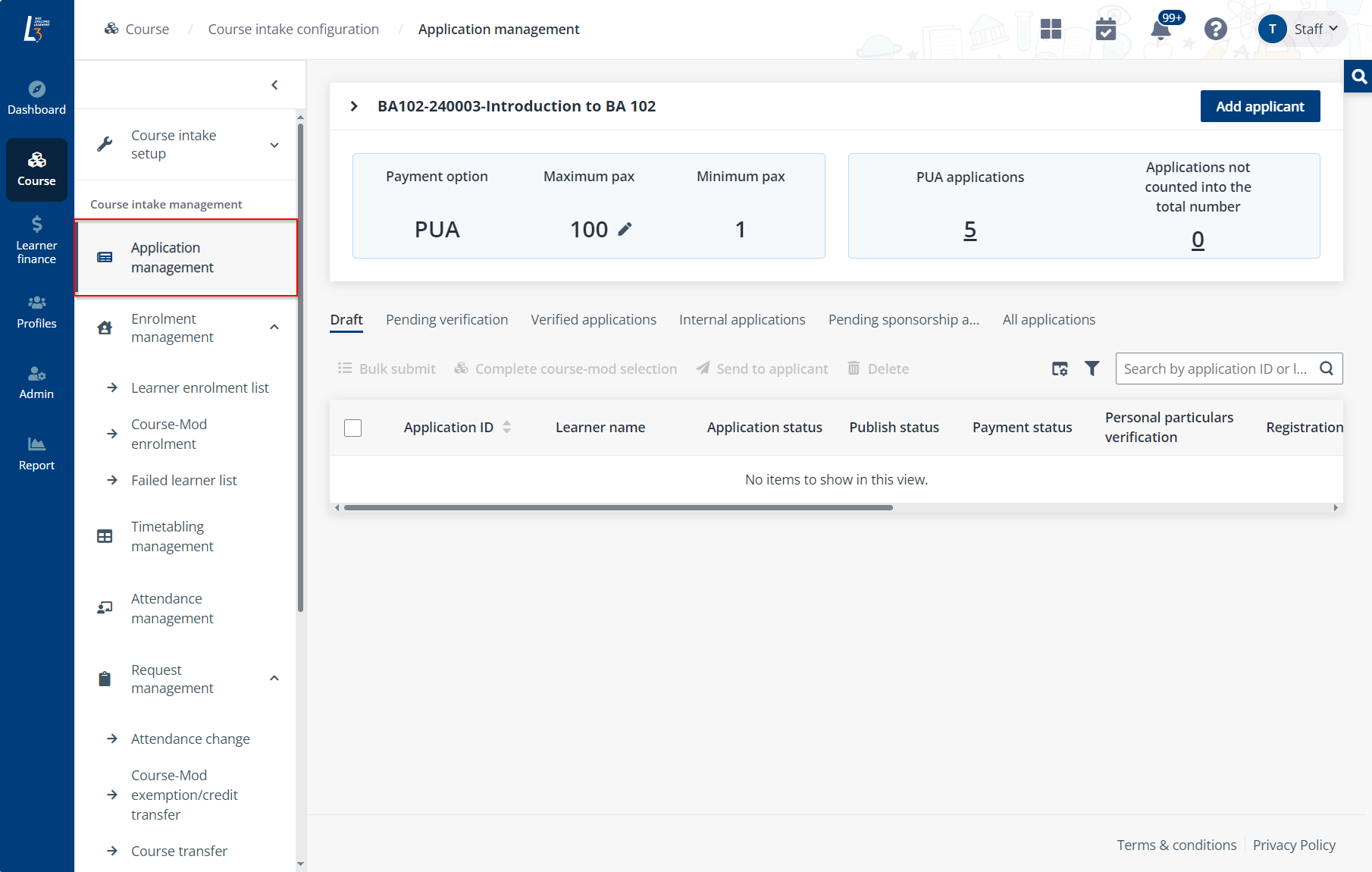Open the help question mark icon
Screen dimensions: 1372x872
[1214, 29]
